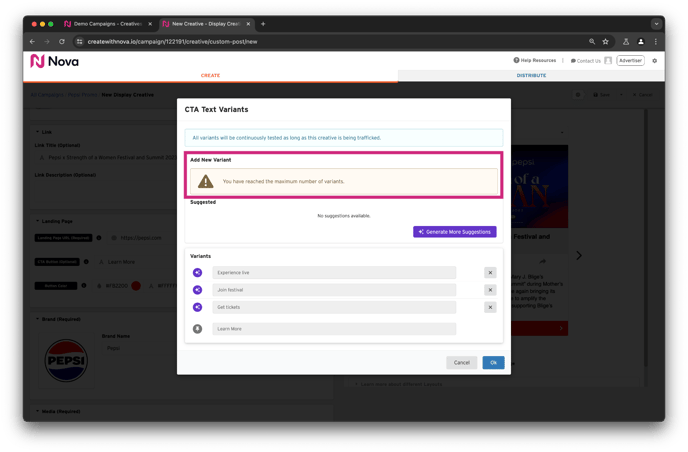The width and height of the screenshot is (688, 452).
Task: Cancel the CTA Text Variants dialog
Action: (x=461, y=362)
